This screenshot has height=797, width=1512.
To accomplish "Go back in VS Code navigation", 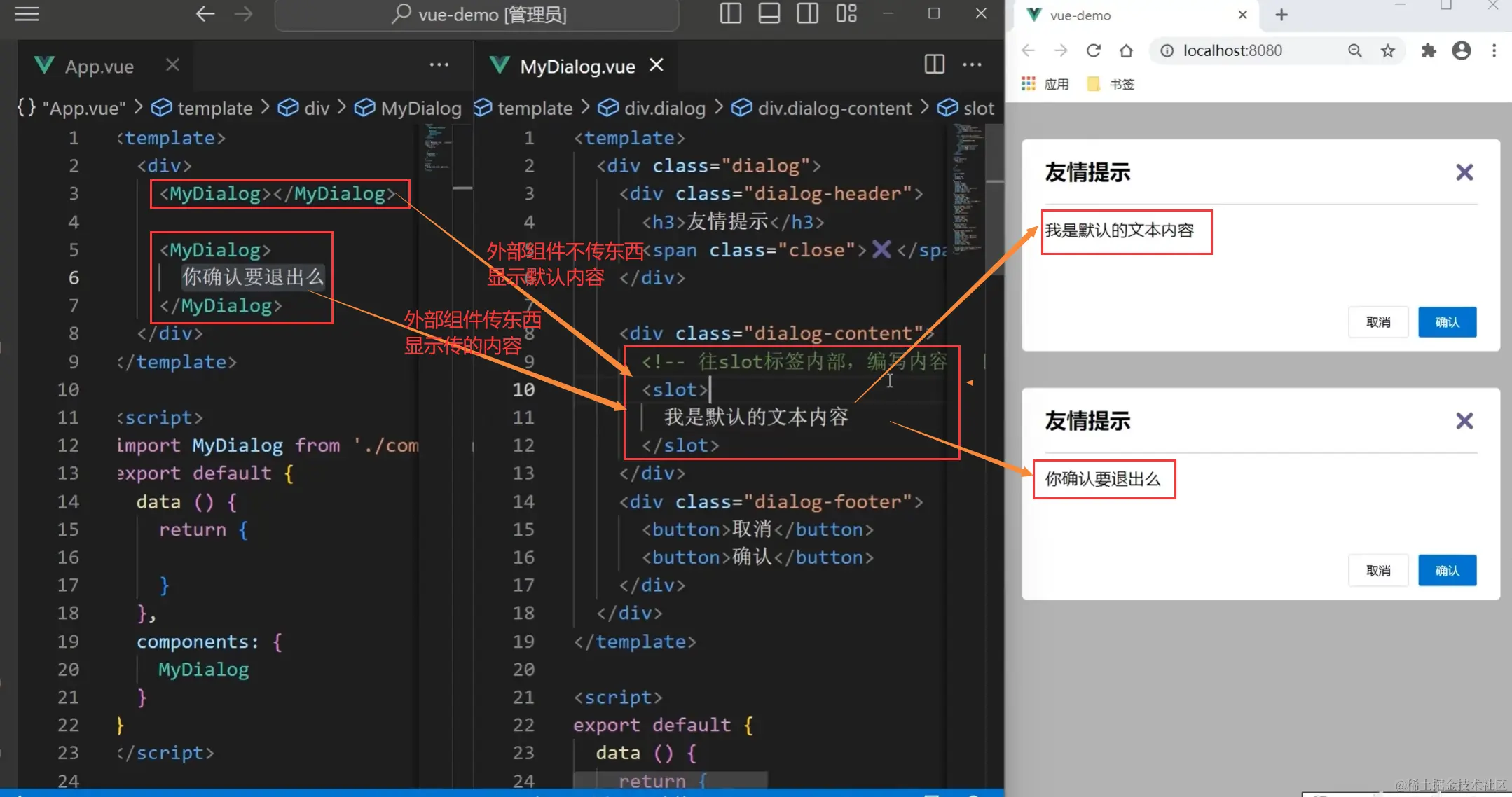I will tap(205, 13).
